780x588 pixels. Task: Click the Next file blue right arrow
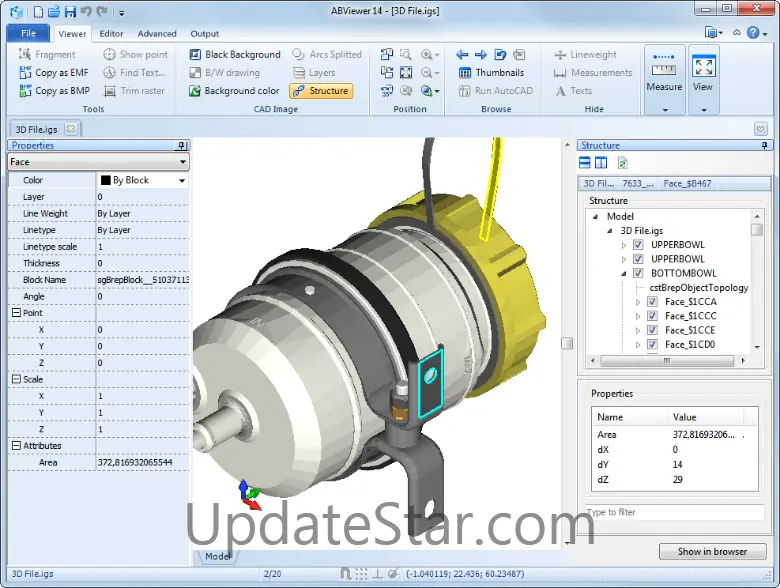click(x=481, y=54)
